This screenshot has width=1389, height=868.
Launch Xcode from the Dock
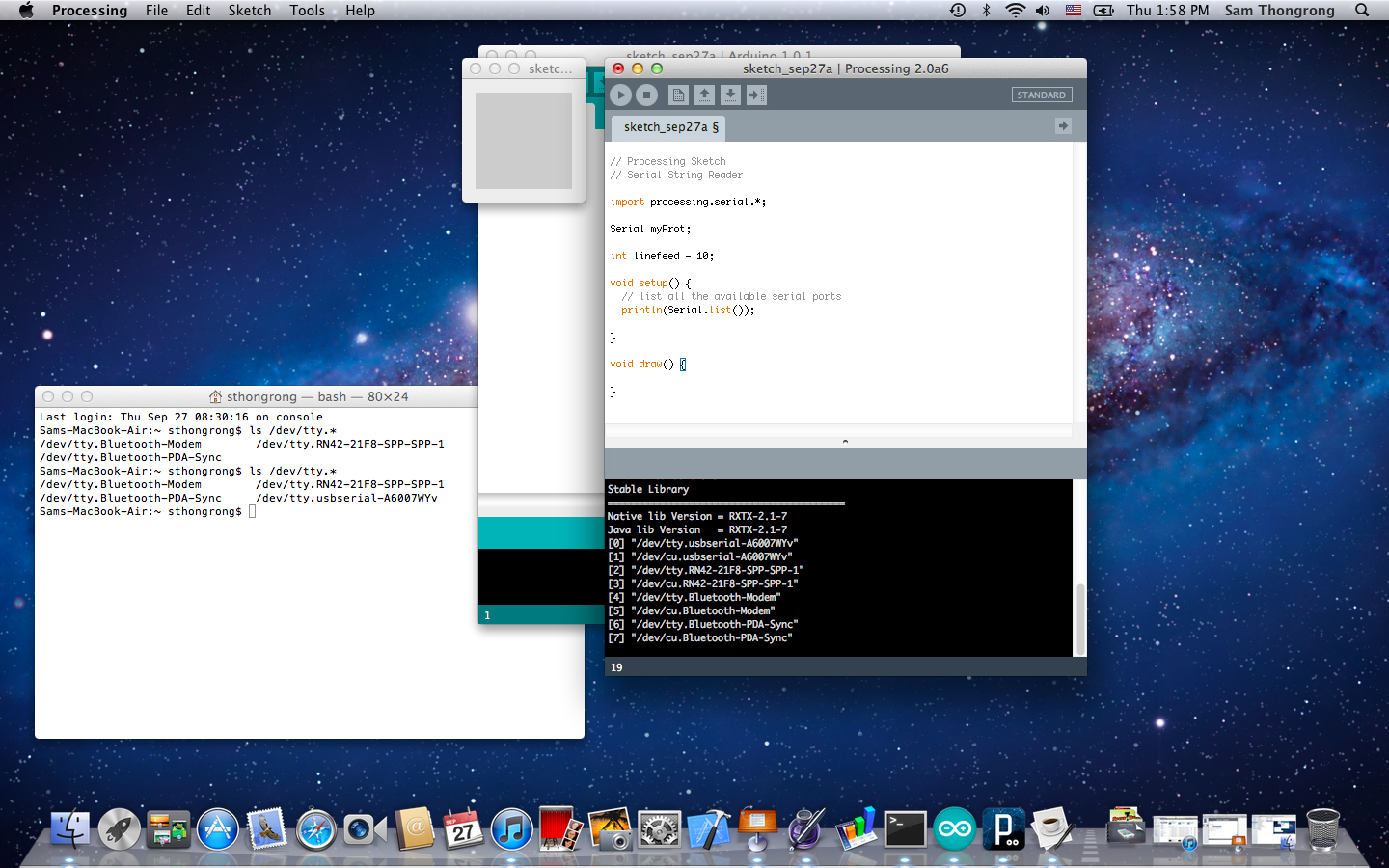pyautogui.click(x=709, y=829)
